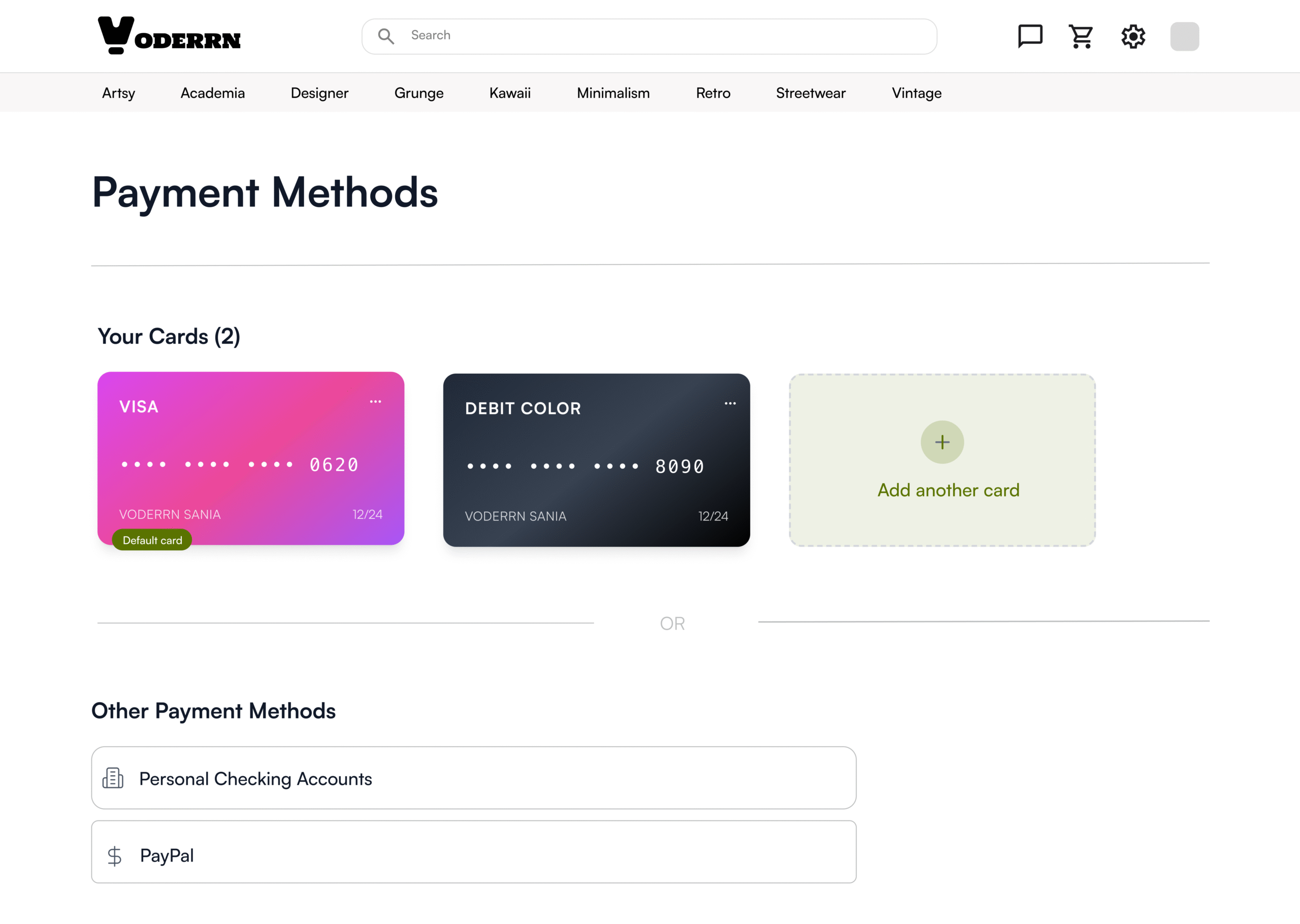Click the search magnifier icon
The image size is (1300, 924).
(x=386, y=37)
